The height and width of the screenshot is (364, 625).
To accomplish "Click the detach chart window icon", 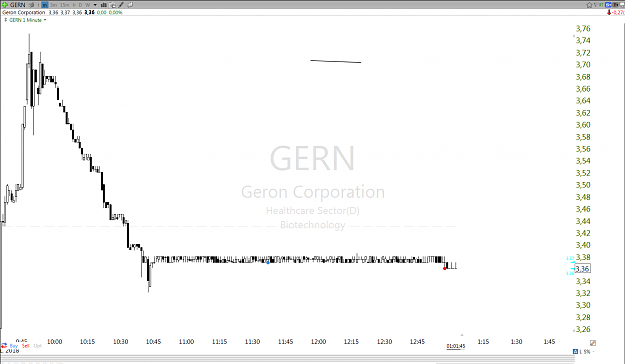I will click(x=130, y=5).
